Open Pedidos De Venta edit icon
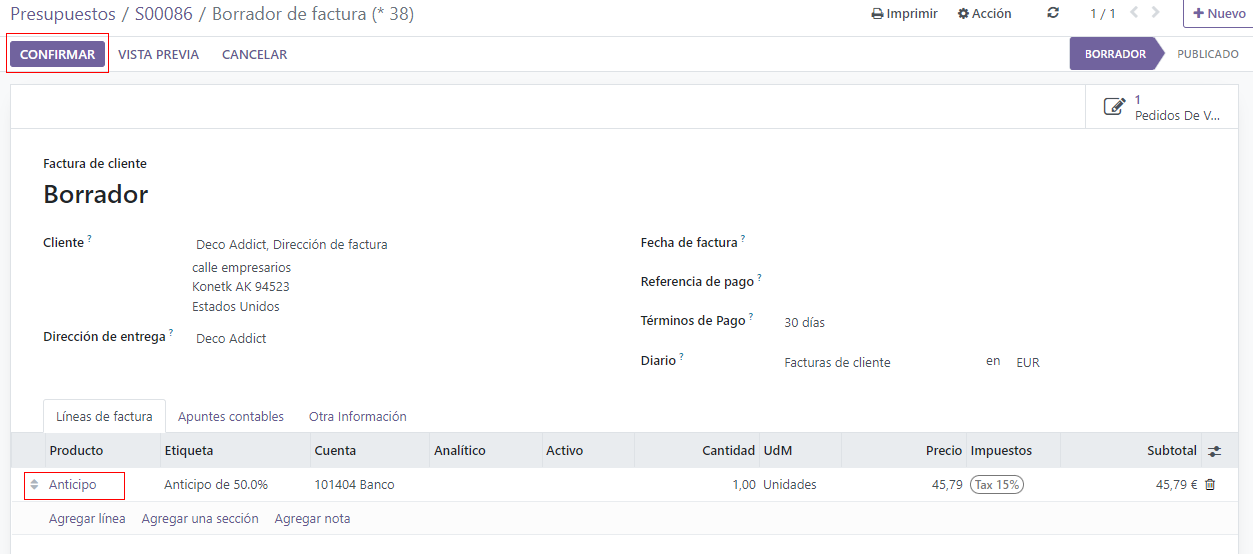The width and height of the screenshot is (1253, 554). click(1114, 107)
